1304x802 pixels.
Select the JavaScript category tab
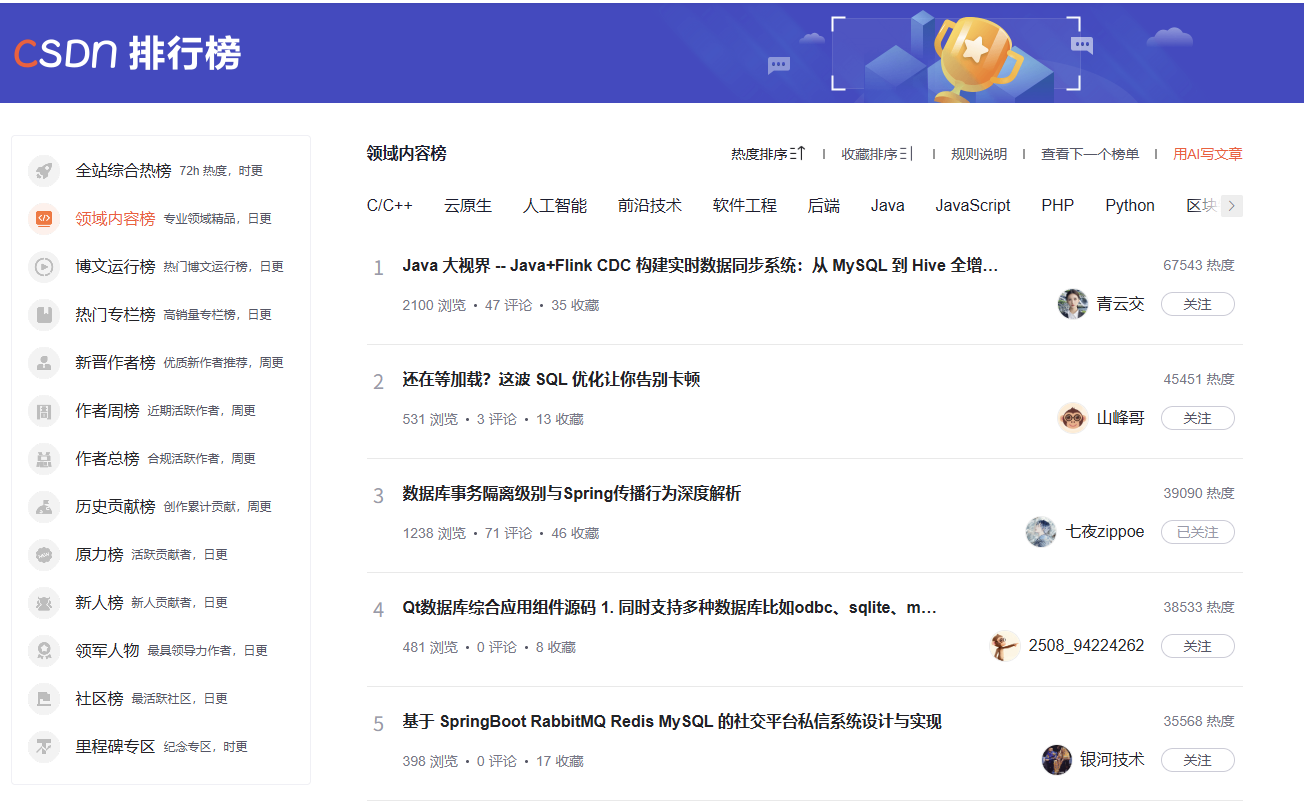[x=973, y=206]
